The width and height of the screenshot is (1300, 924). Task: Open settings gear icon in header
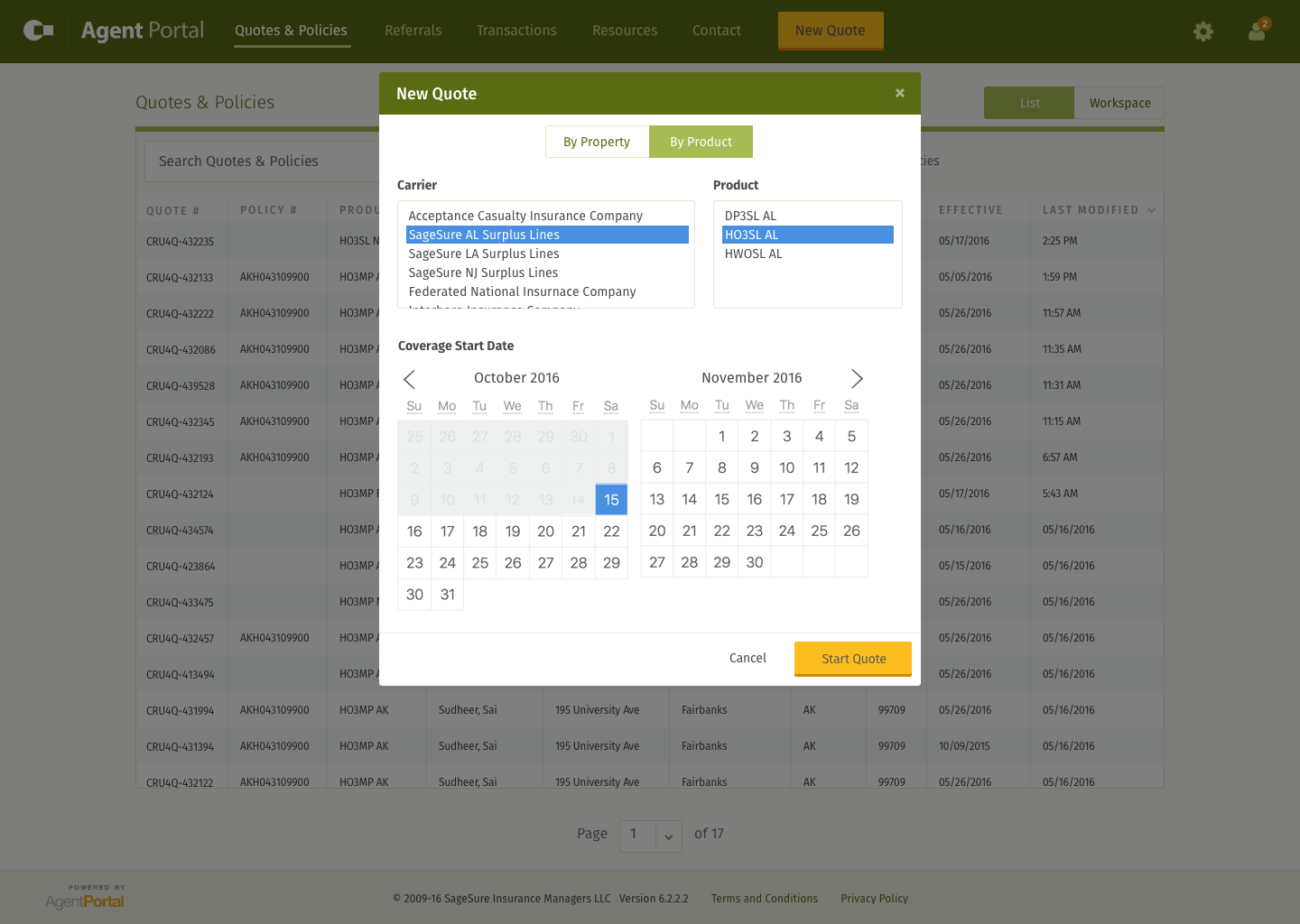pos(1203,32)
